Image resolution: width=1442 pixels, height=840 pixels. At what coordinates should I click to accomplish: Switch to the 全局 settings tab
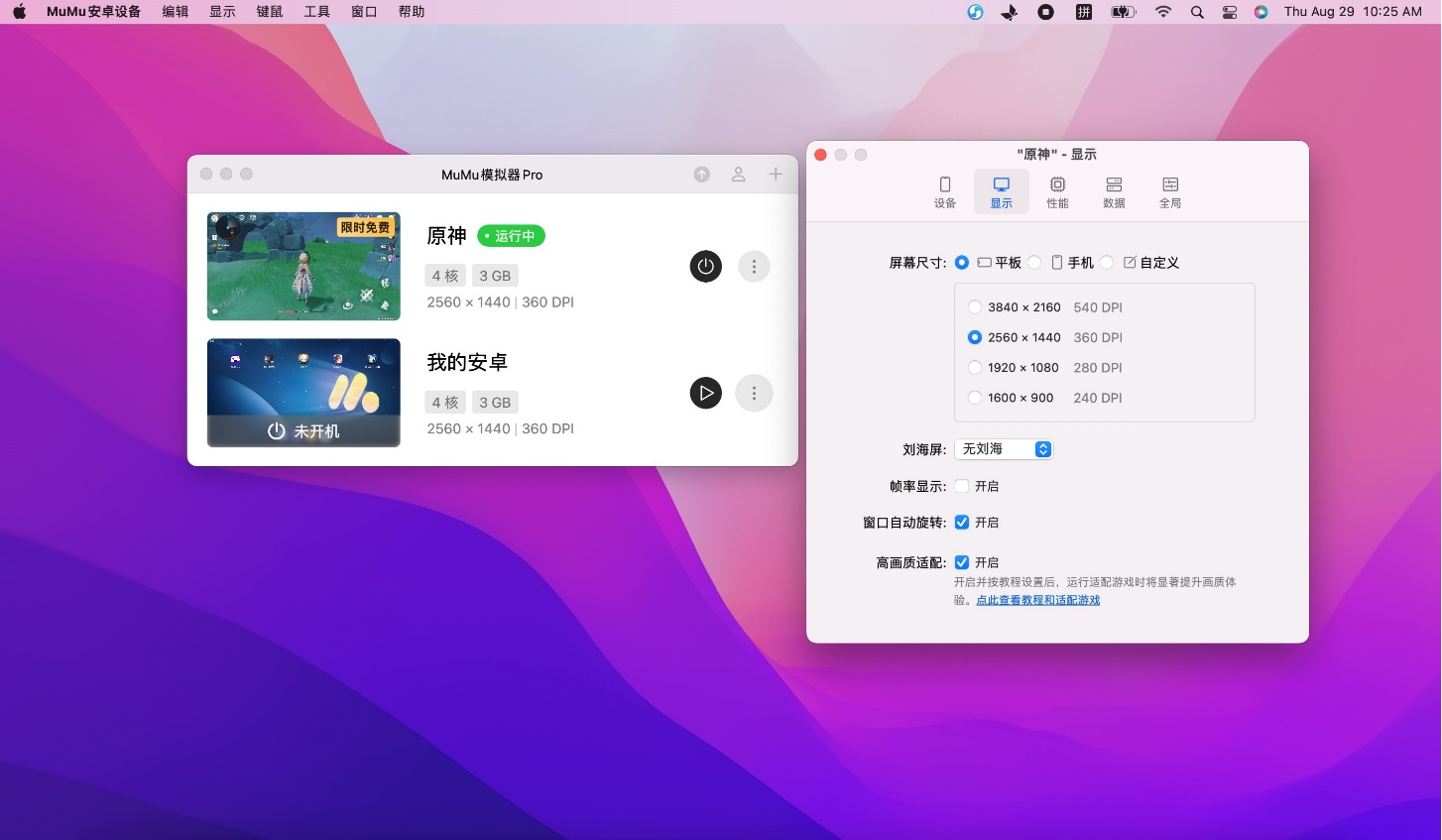[x=1170, y=192]
